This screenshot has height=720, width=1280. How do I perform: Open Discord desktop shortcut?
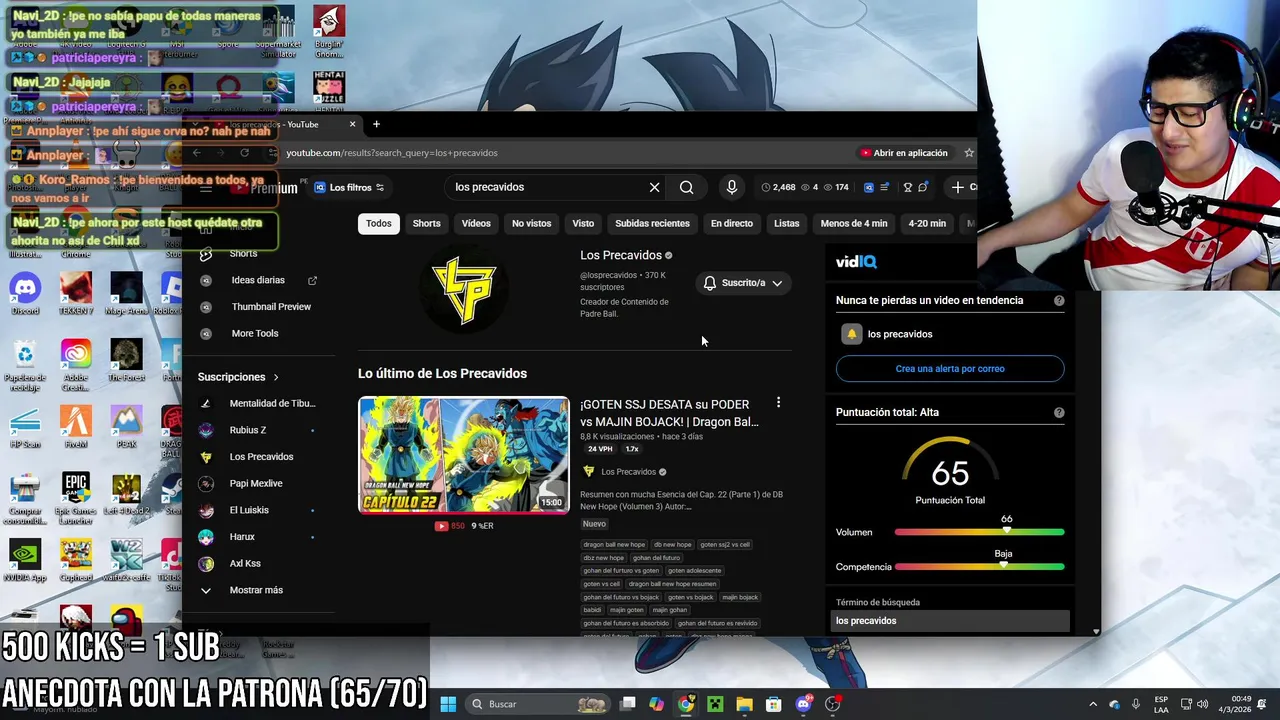click(25, 295)
